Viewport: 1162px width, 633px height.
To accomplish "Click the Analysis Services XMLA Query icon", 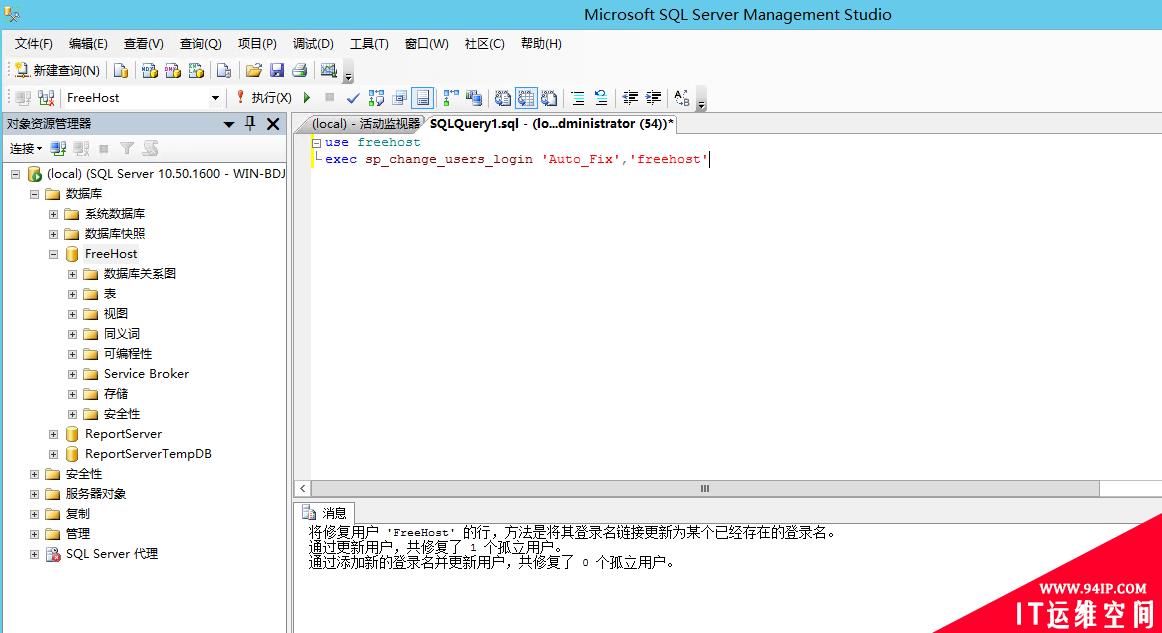I will pyautogui.click(x=196, y=70).
